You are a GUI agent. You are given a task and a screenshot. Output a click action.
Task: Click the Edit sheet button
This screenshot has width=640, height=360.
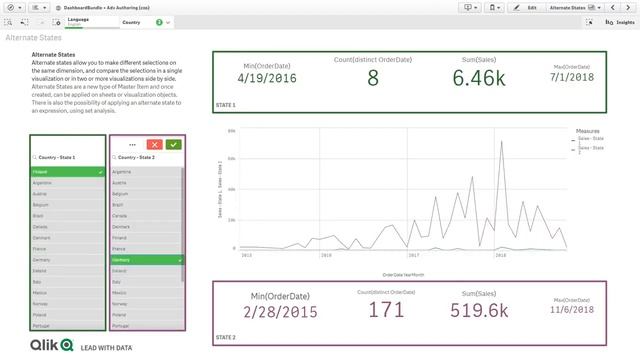pyautogui.click(x=526, y=7)
